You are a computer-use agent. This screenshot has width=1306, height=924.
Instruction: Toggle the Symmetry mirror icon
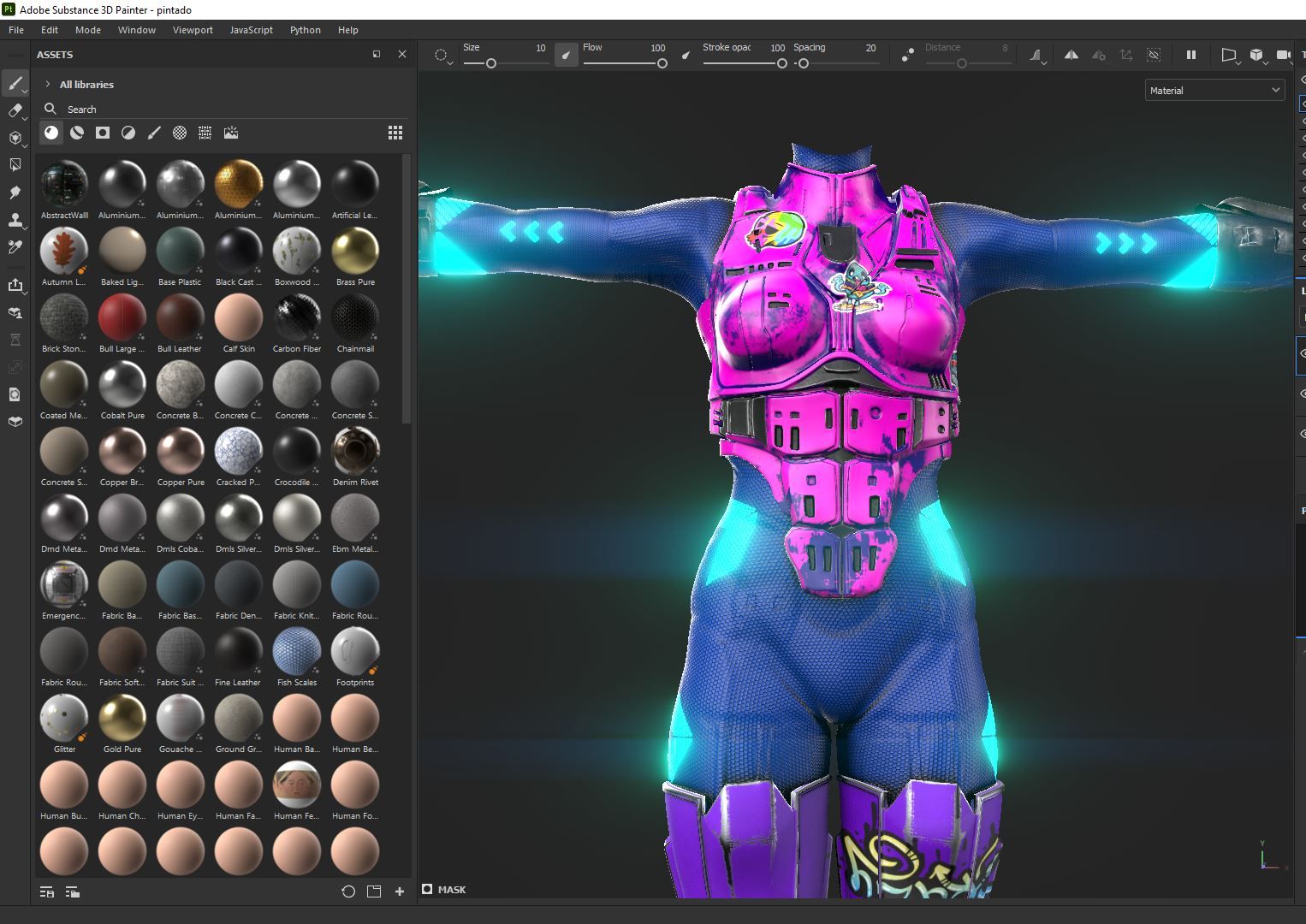(x=1071, y=55)
